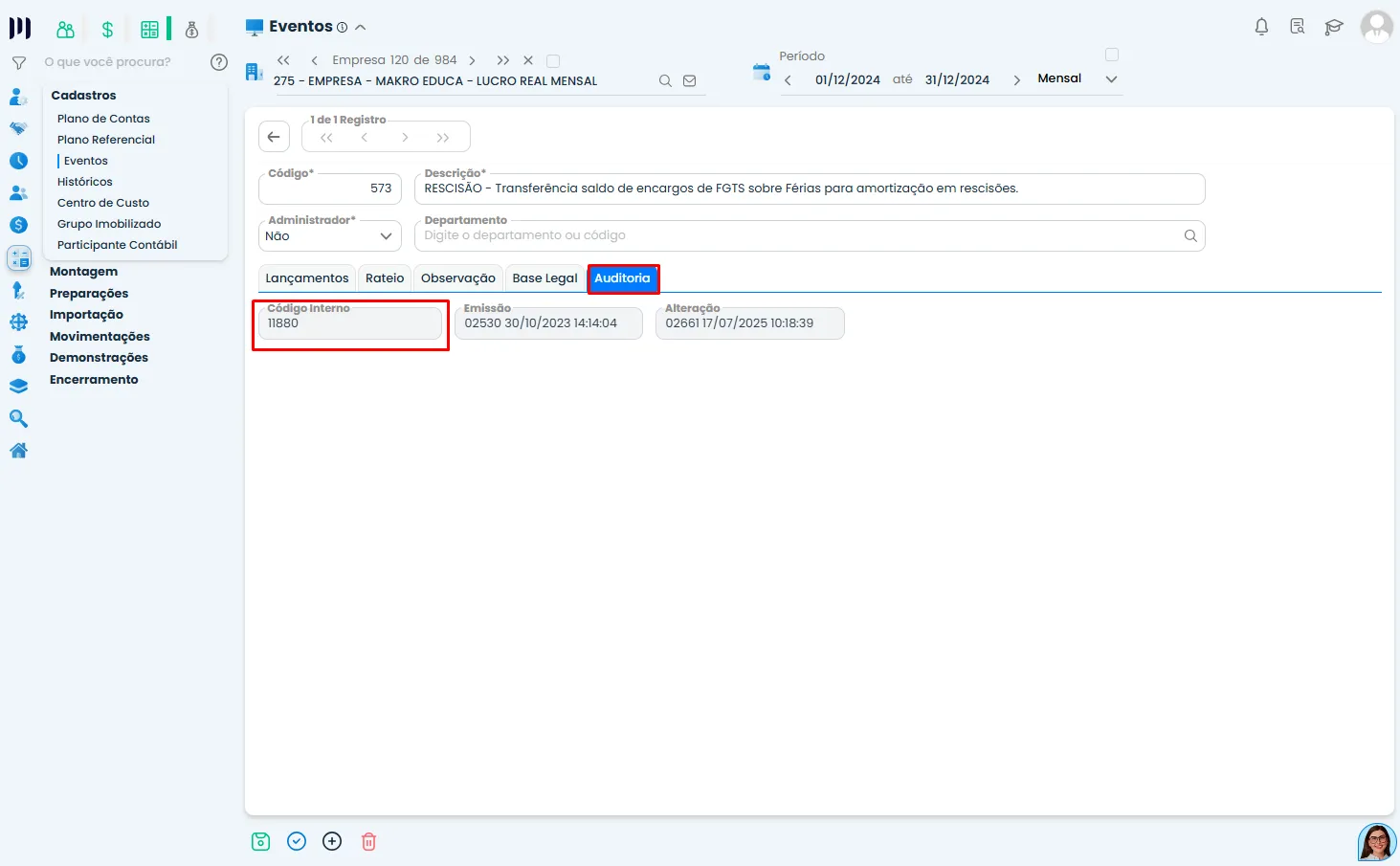Open Plano de Contas menu item
This screenshot has height=866, width=1400.
click(x=103, y=119)
